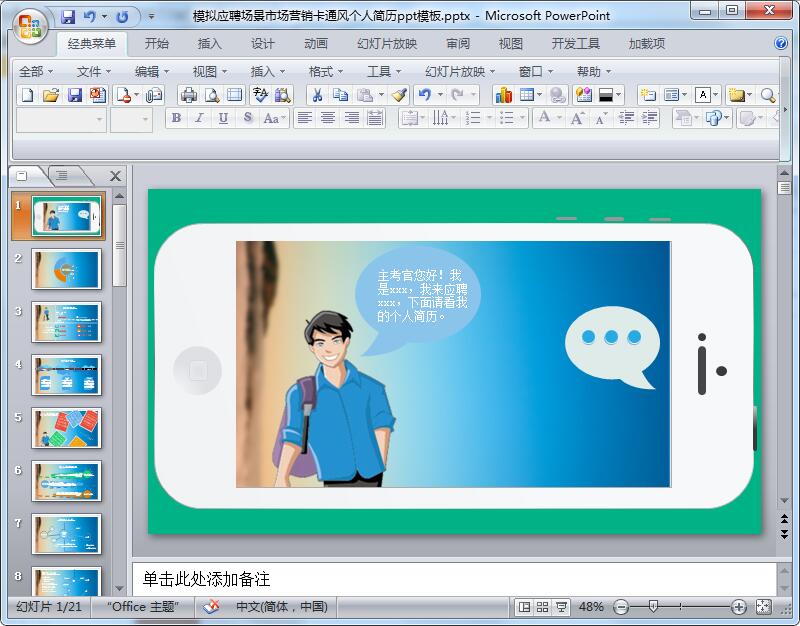Open the font name combo box
This screenshot has height=626, width=800.
click(x=61, y=119)
